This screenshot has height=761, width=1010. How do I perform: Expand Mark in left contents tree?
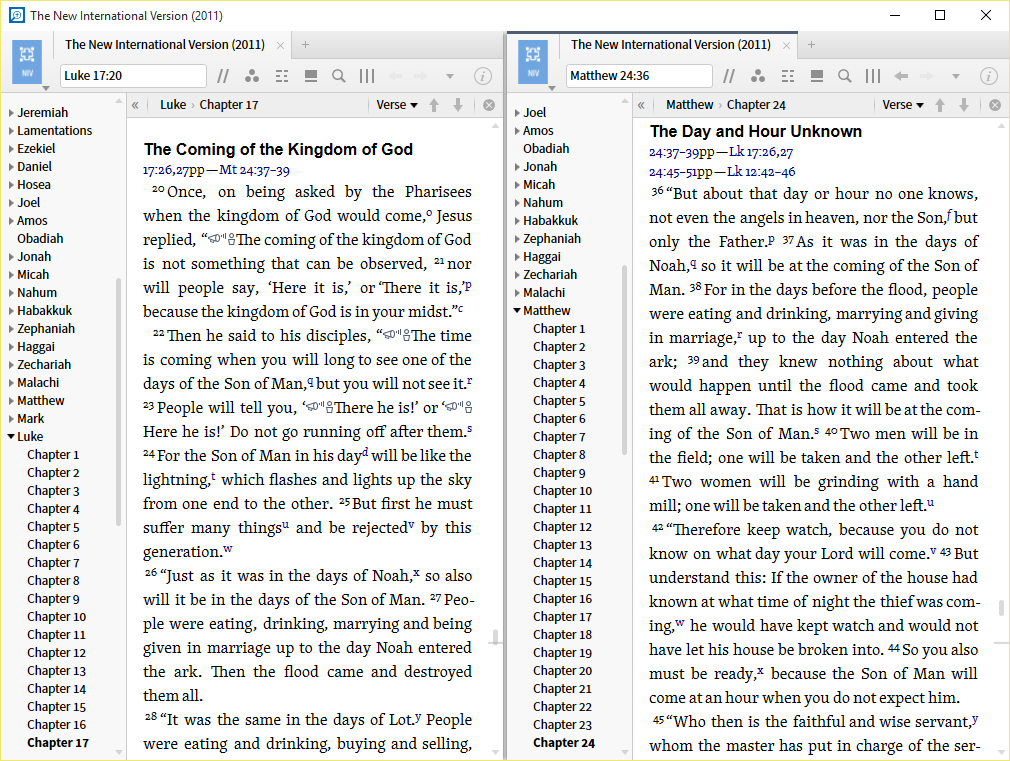12,419
